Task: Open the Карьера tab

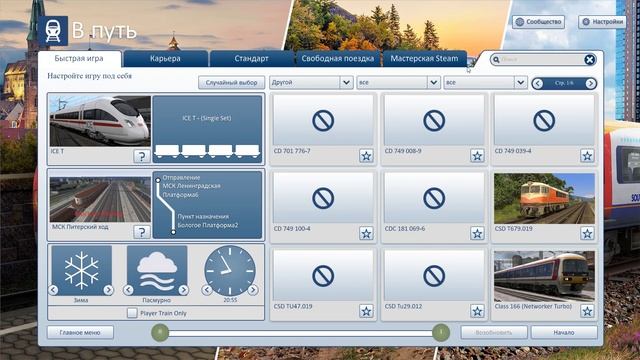Action: pyautogui.click(x=165, y=58)
